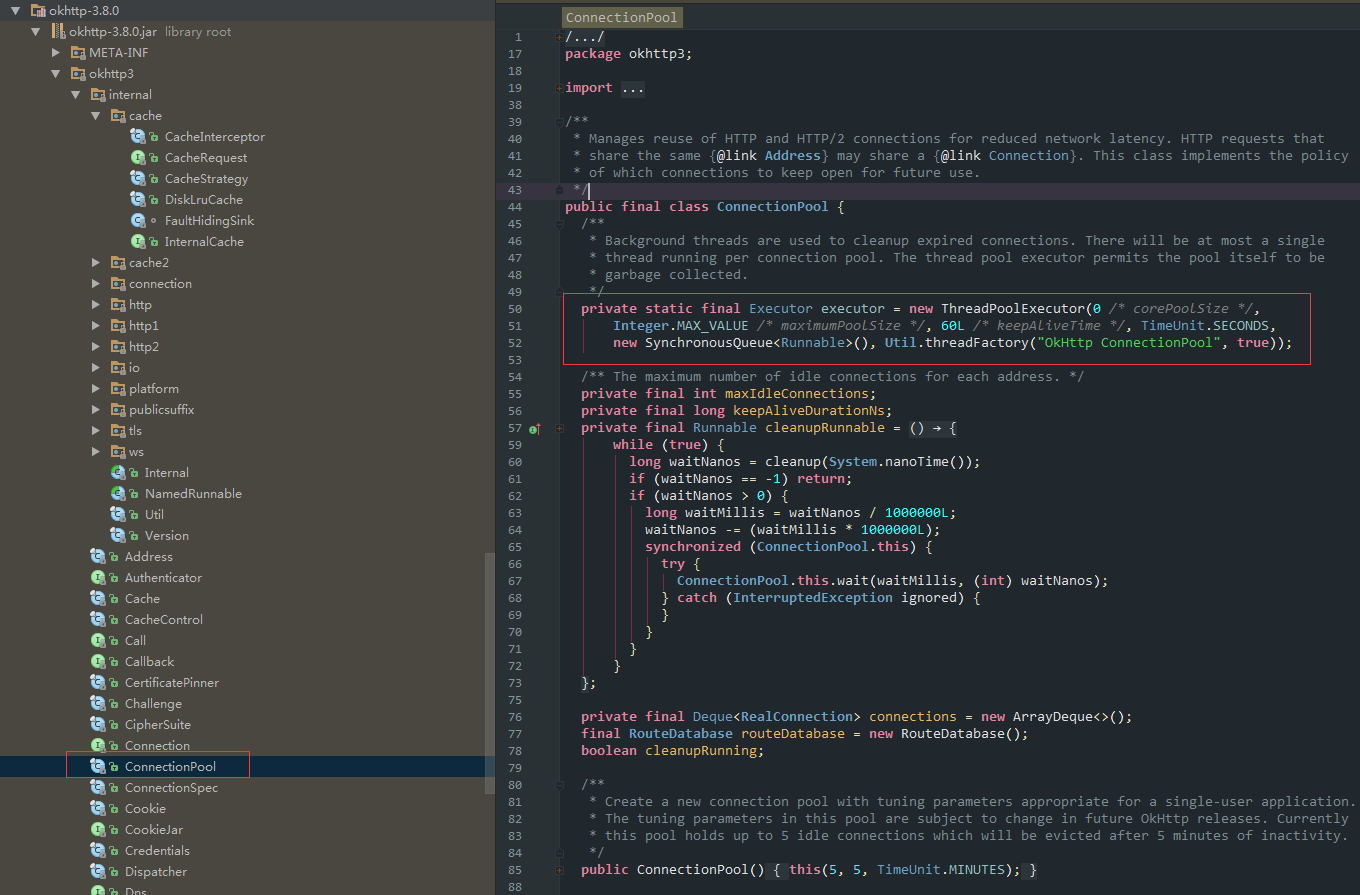Select ConnectionPool in the project tree
This screenshot has width=1360, height=895.
point(170,767)
